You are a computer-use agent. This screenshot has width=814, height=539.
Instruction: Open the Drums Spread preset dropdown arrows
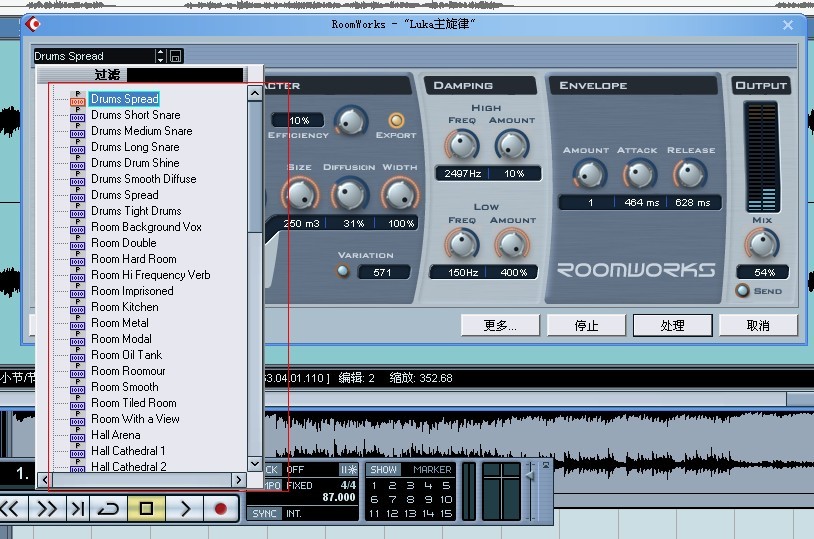point(160,56)
